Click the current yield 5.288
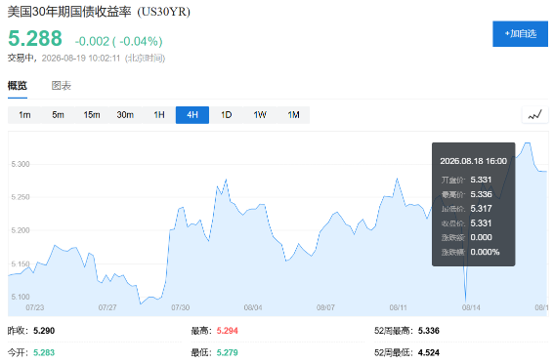This screenshot has width=554, height=363. coord(35,38)
